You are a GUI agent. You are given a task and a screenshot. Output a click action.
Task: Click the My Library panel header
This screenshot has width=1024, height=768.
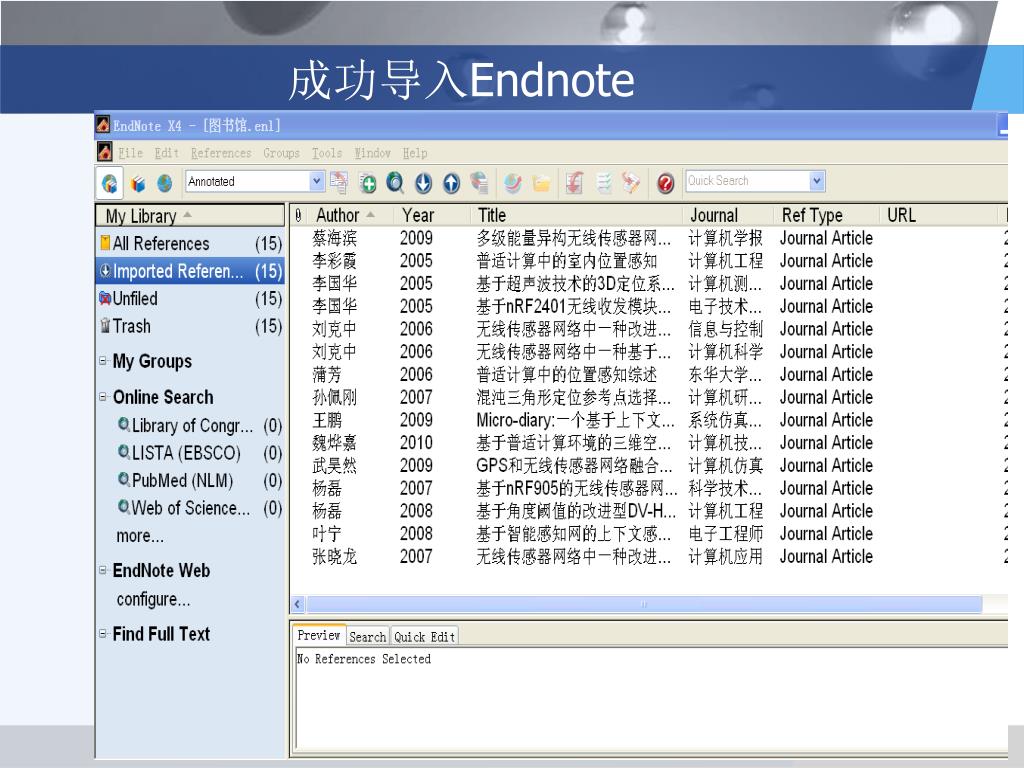pyautogui.click(x=190, y=216)
